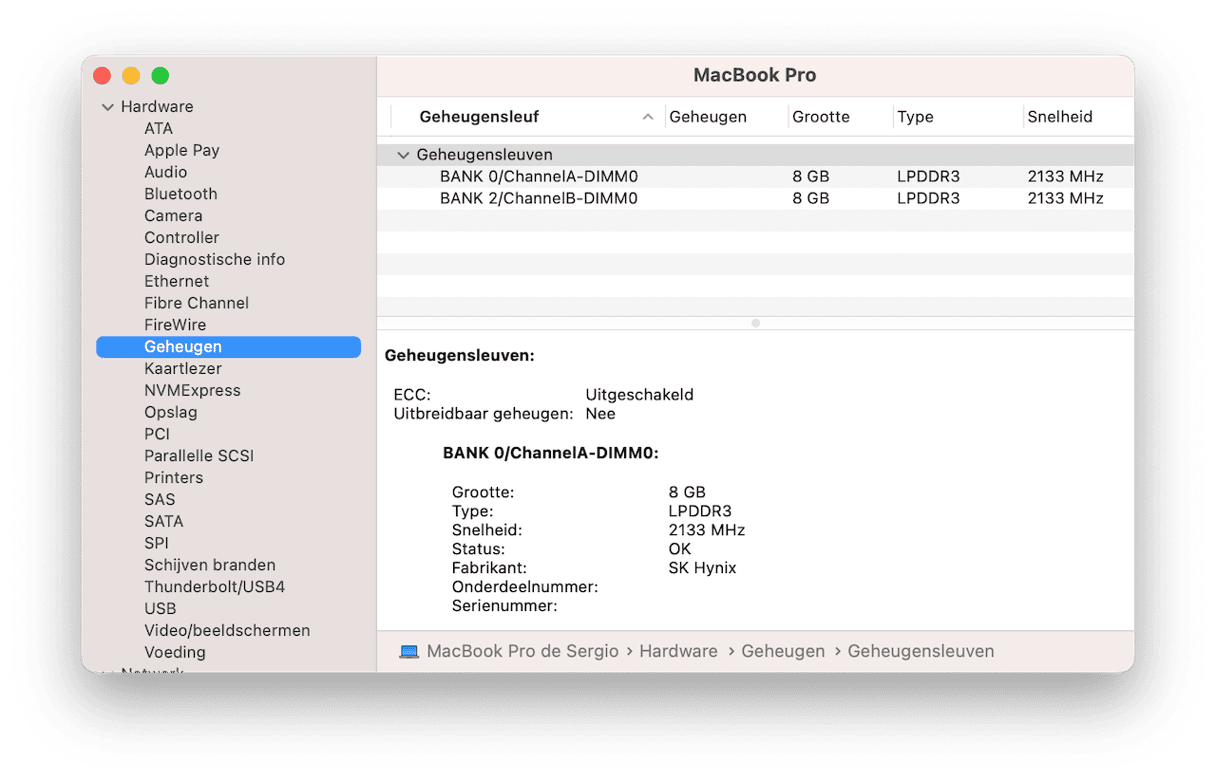The width and height of the screenshot is (1216, 780).
Task: Select Bluetooth in the sidebar
Action: [180, 194]
